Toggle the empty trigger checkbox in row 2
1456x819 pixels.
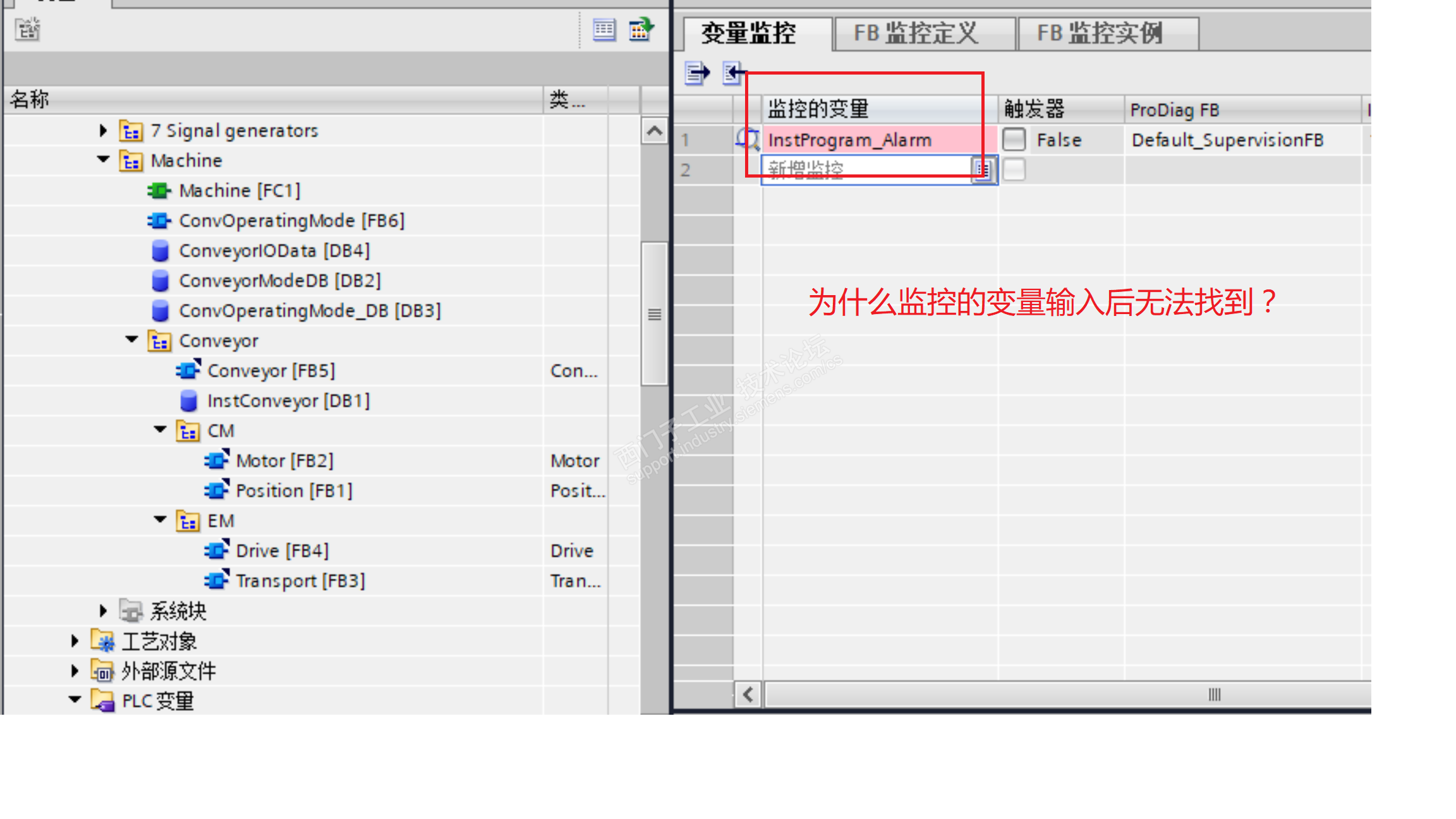[1014, 170]
